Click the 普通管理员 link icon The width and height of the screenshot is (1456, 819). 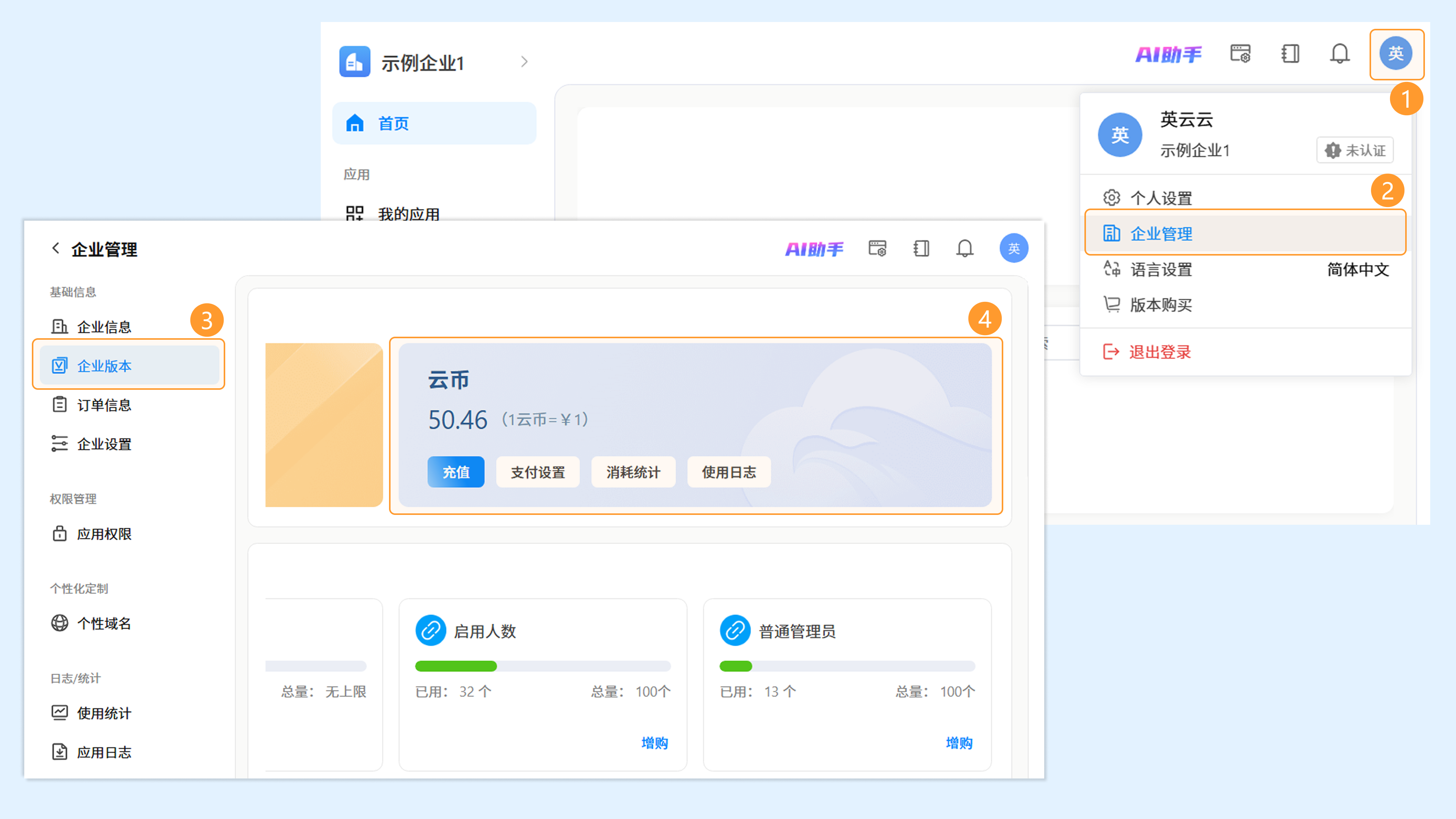[x=735, y=630]
